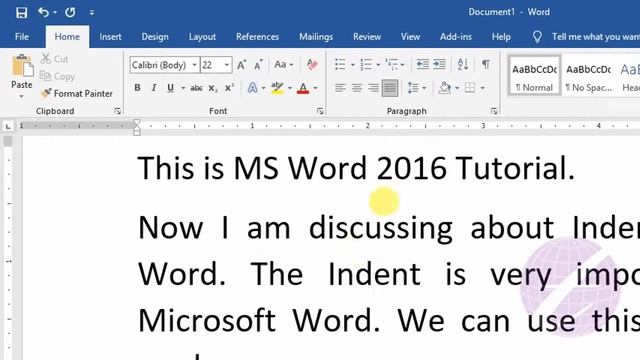Toggle Superscript formatting
The height and width of the screenshot is (360, 640).
[x=229, y=88]
